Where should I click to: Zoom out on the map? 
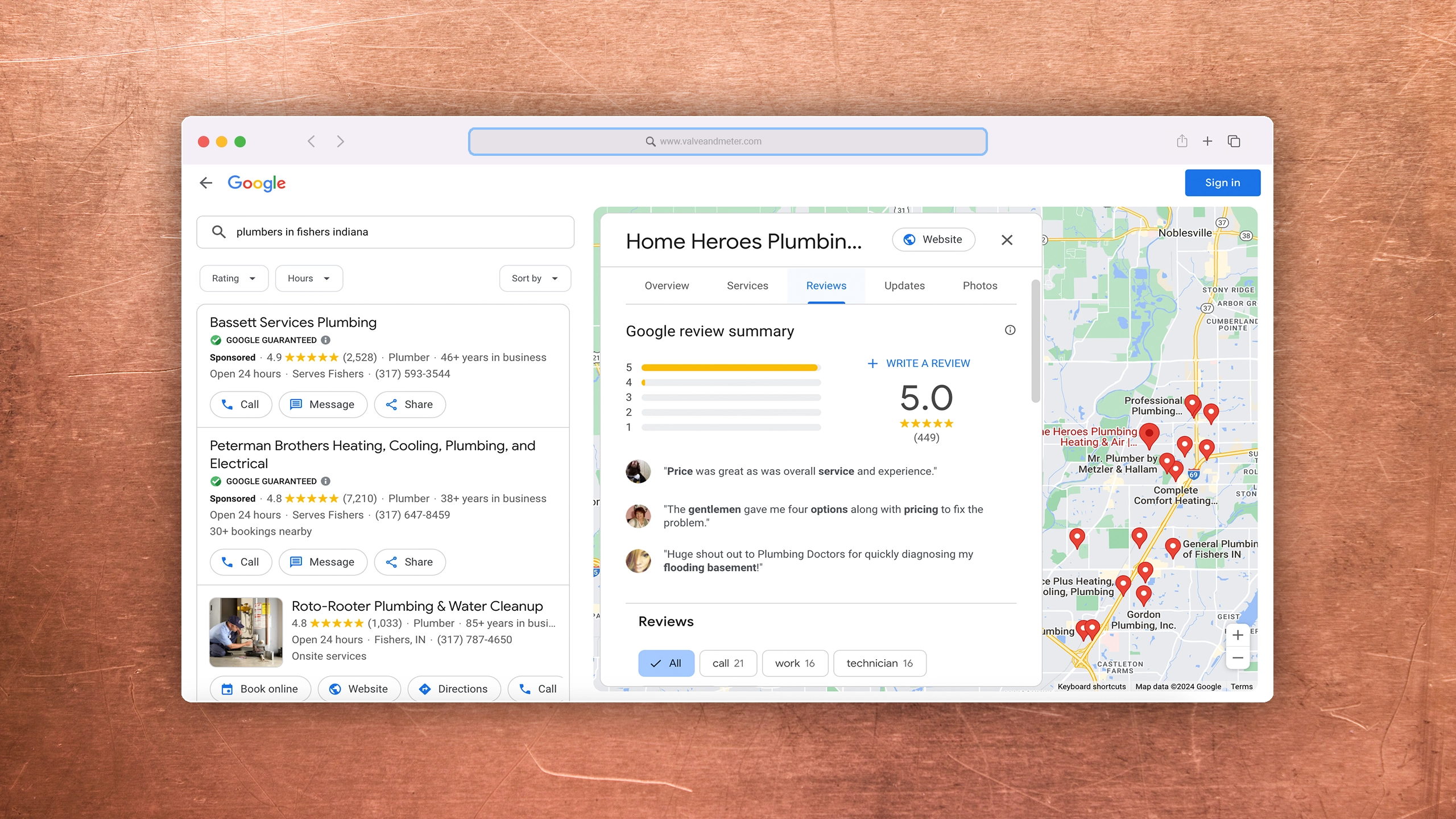point(1238,657)
